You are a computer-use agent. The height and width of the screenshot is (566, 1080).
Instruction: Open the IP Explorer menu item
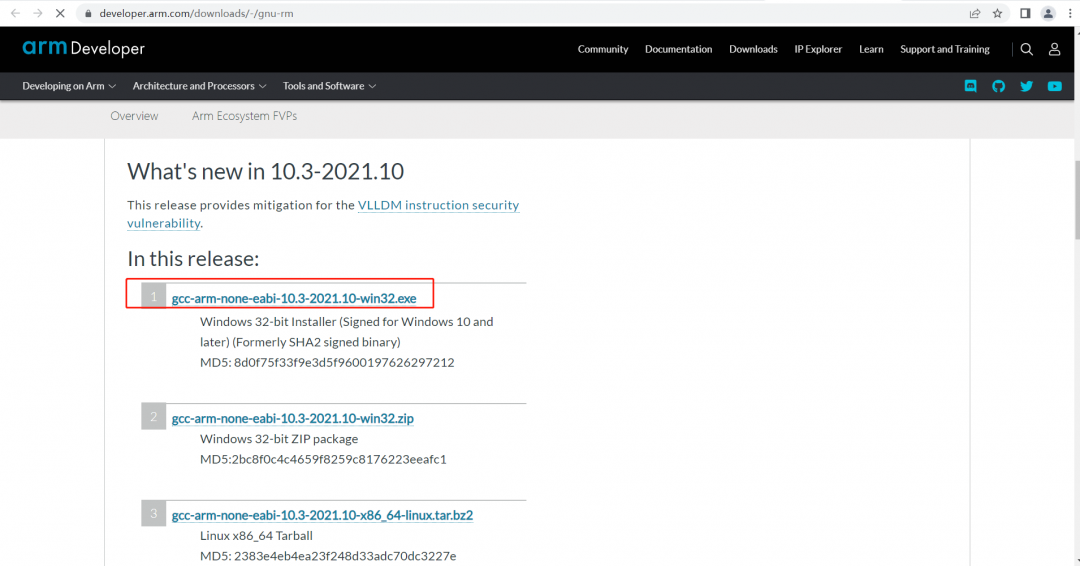818,49
